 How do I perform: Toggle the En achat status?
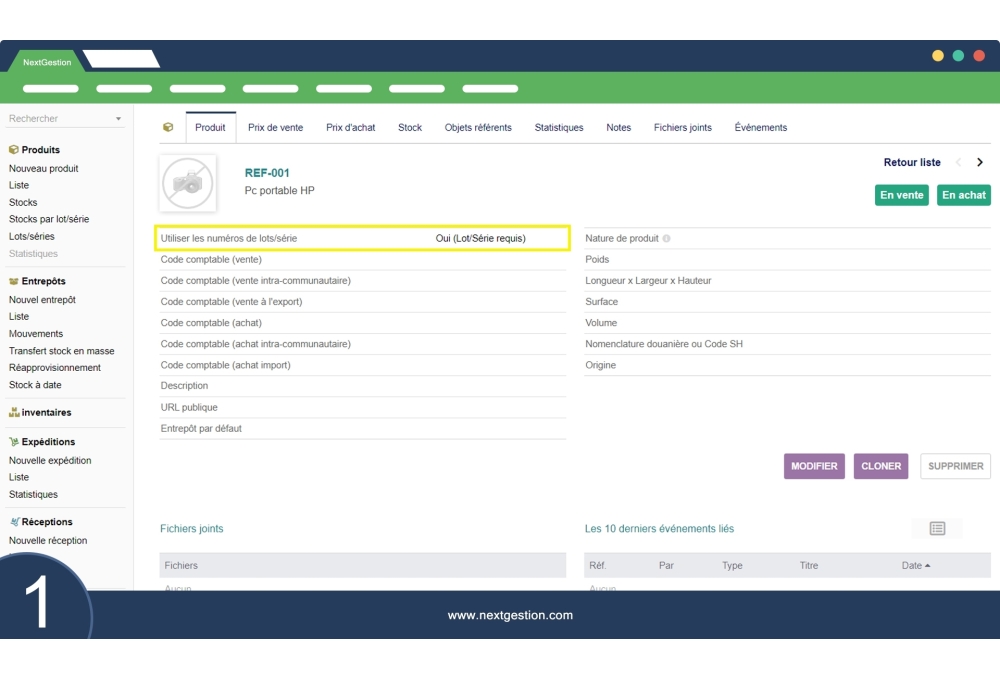coord(963,195)
